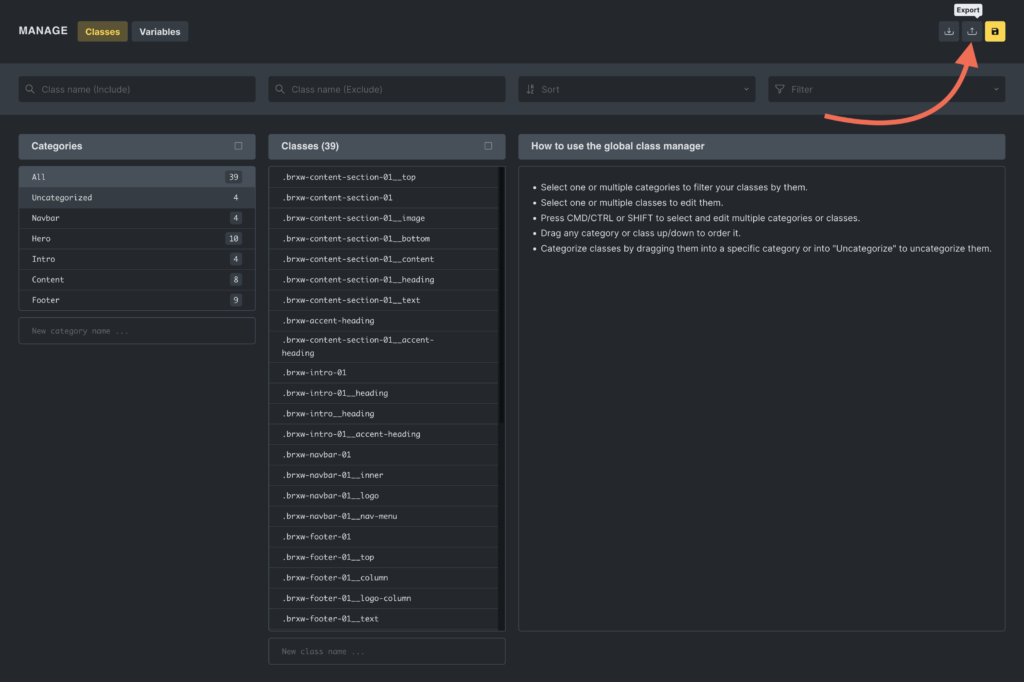Select the Classes tab
The image size is (1024, 682).
(x=102, y=32)
